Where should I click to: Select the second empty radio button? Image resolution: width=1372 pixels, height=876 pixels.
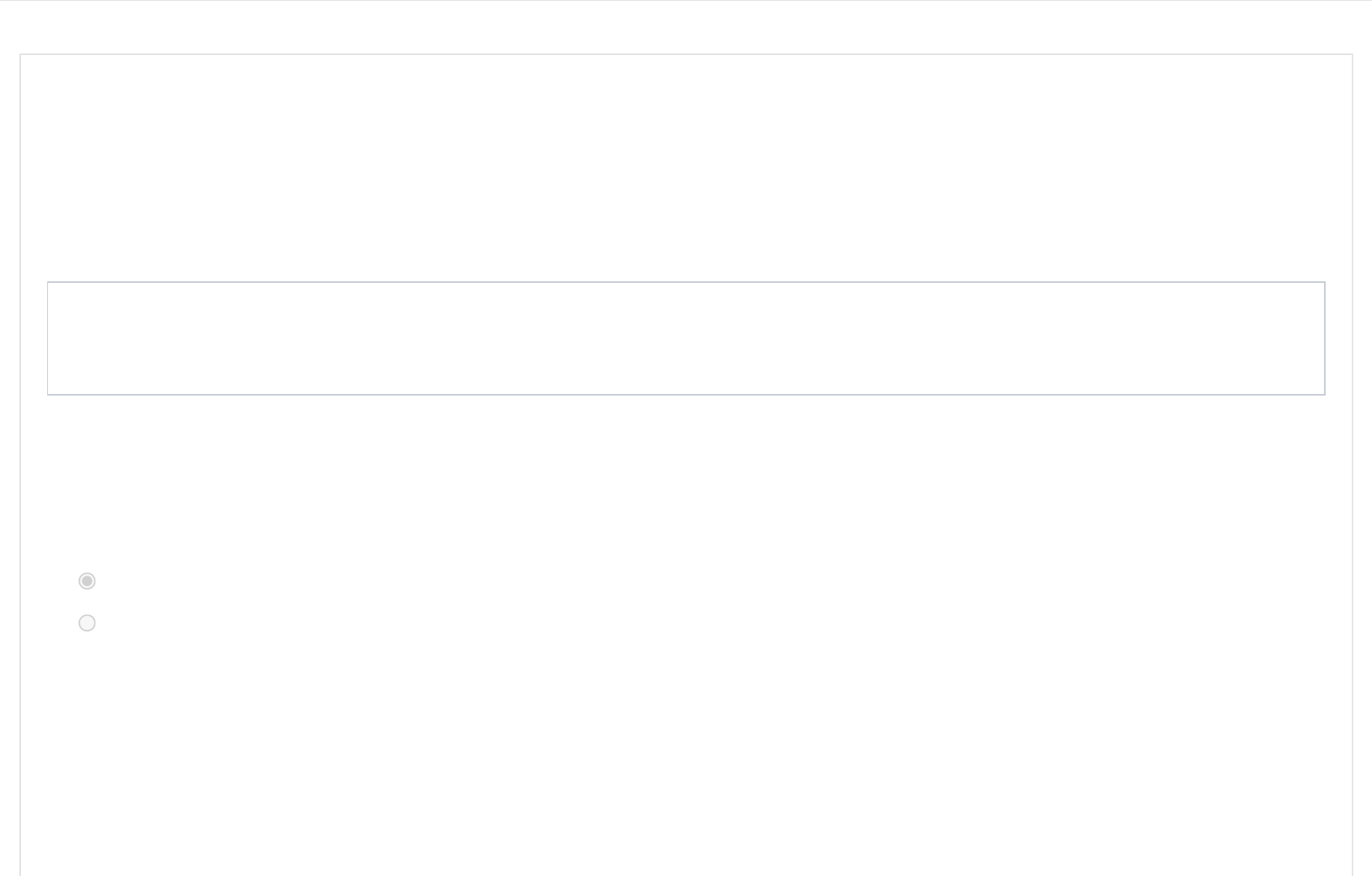[87, 623]
